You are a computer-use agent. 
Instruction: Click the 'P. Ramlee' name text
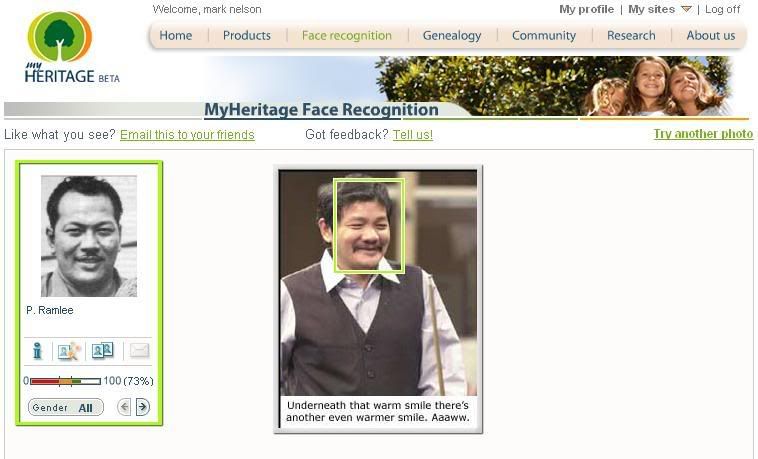tap(50, 310)
